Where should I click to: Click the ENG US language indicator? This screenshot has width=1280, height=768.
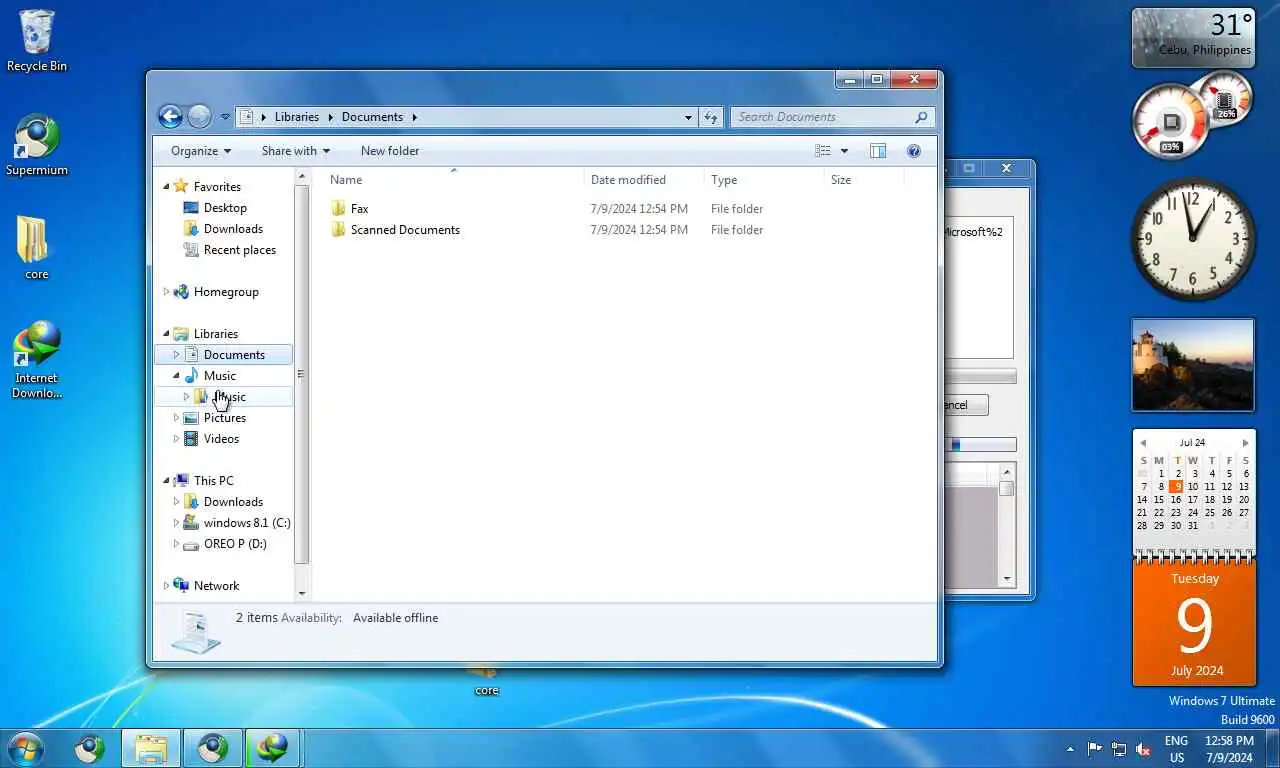(1176, 749)
